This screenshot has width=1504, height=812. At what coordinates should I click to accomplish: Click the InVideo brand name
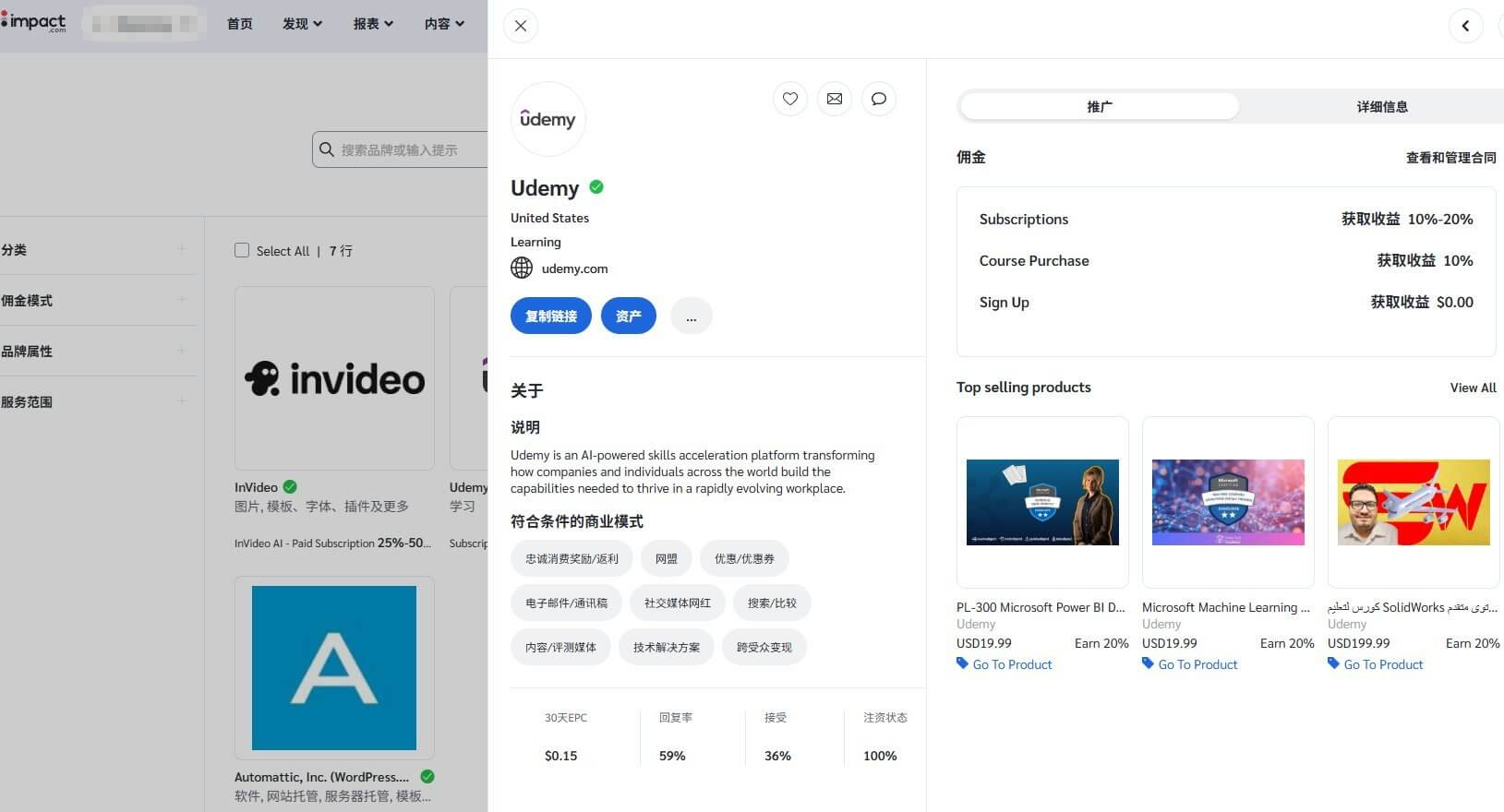pos(256,487)
